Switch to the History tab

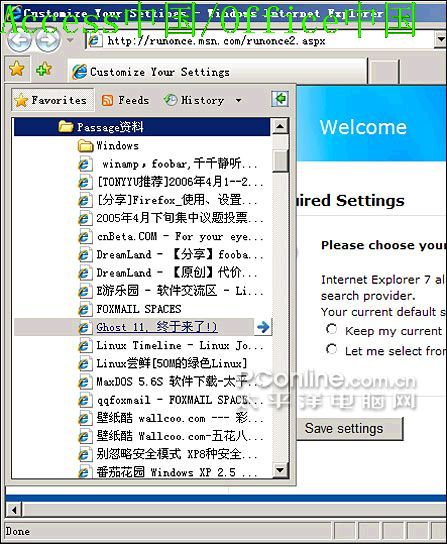194,100
